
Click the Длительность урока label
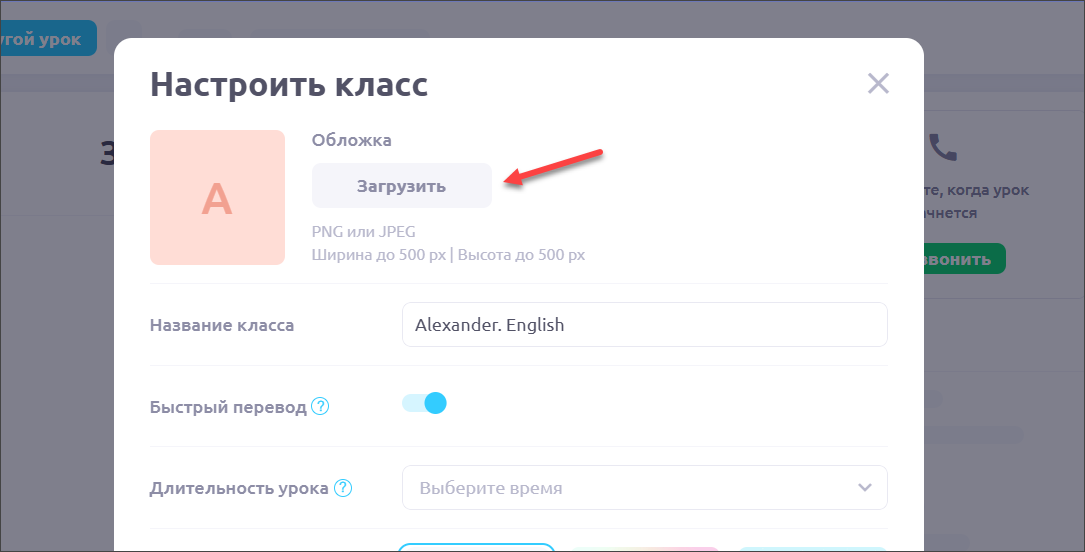tap(239, 488)
